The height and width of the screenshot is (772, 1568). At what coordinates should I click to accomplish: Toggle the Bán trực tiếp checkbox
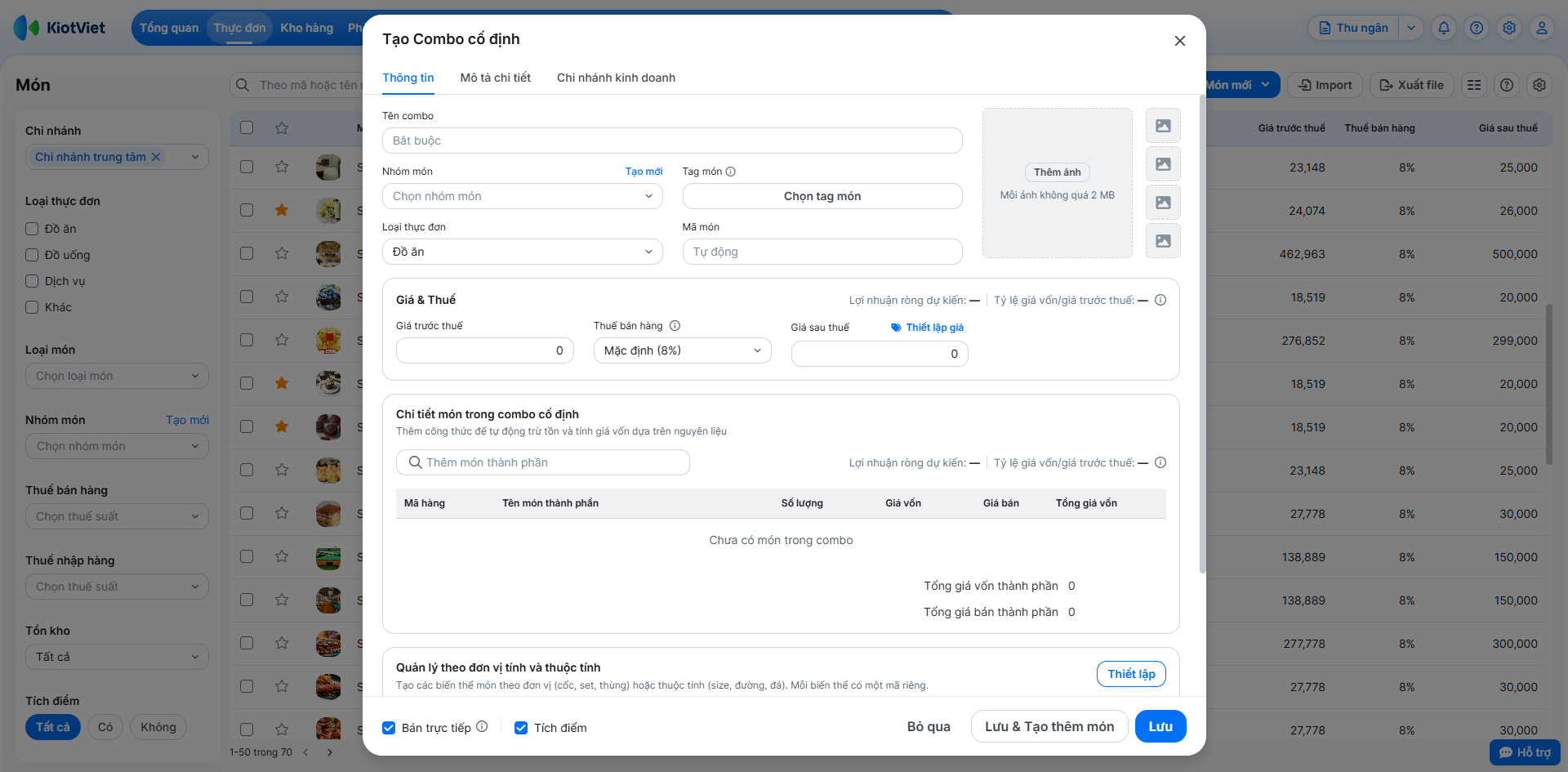click(x=390, y=728)
